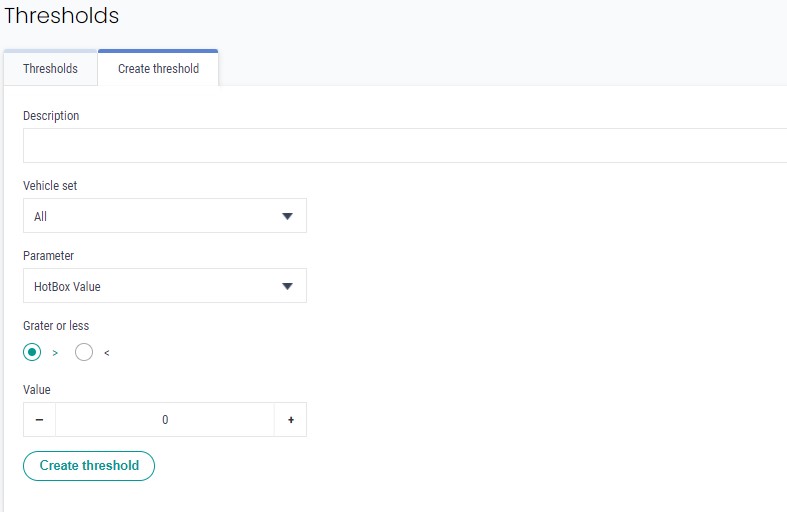Click the Parameter dropdown arrow icon

[288, 286]
